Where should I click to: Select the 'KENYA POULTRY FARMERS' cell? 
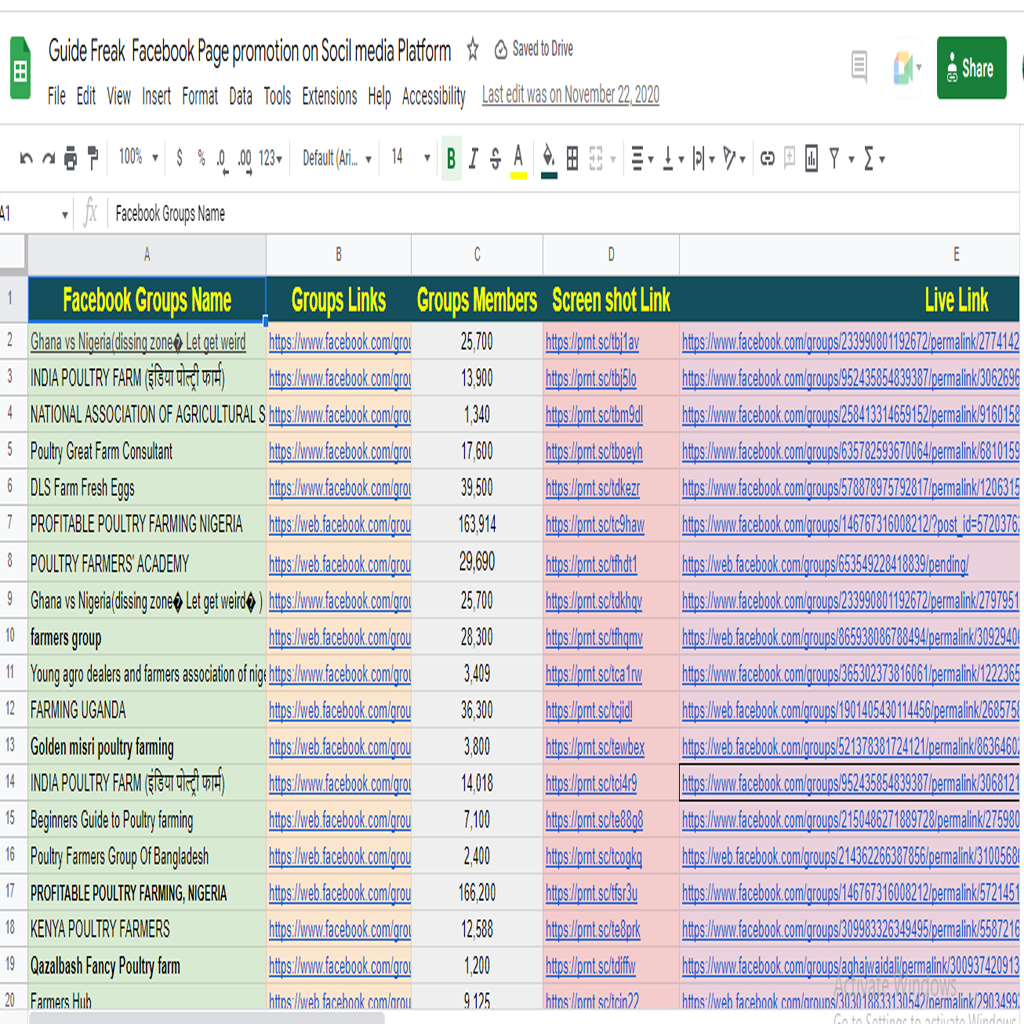point(147,929)
